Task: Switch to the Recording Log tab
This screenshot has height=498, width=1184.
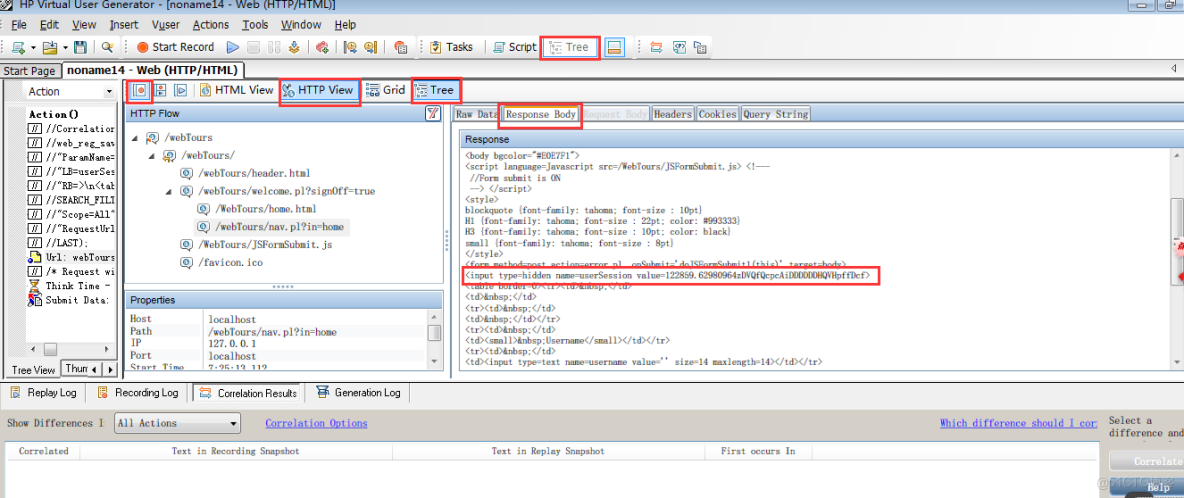Action: [x=137, y=392]
